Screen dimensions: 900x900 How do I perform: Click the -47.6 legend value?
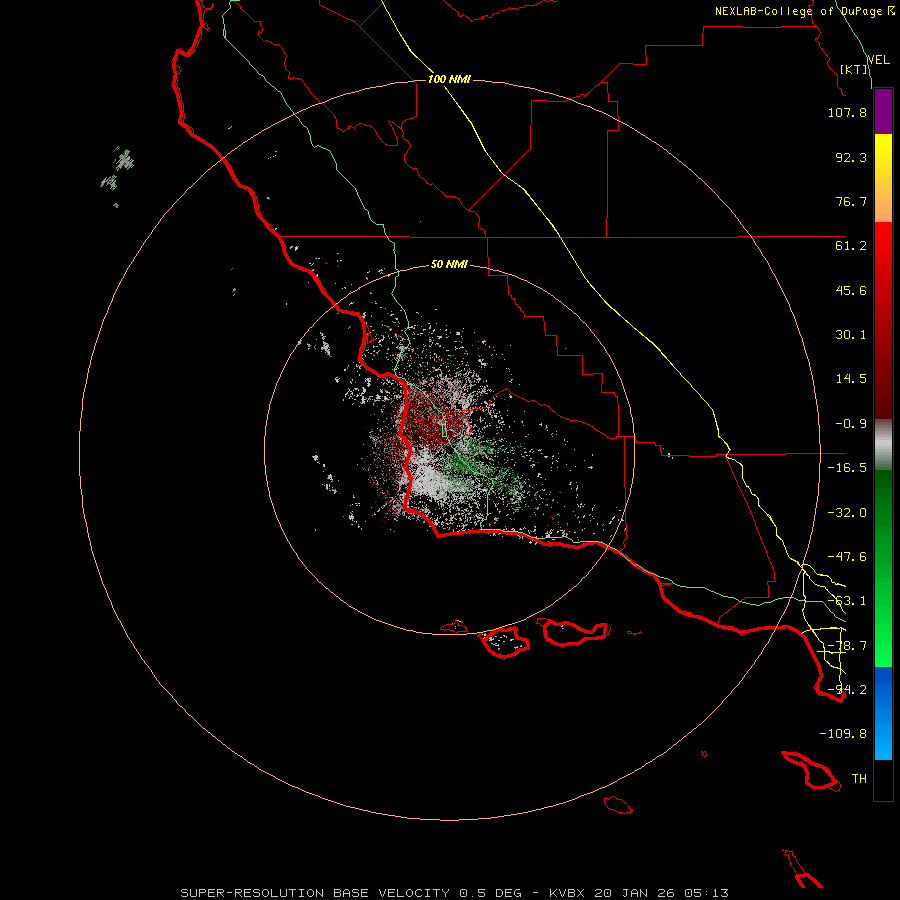pyautogui.click(x=847, y=557)
